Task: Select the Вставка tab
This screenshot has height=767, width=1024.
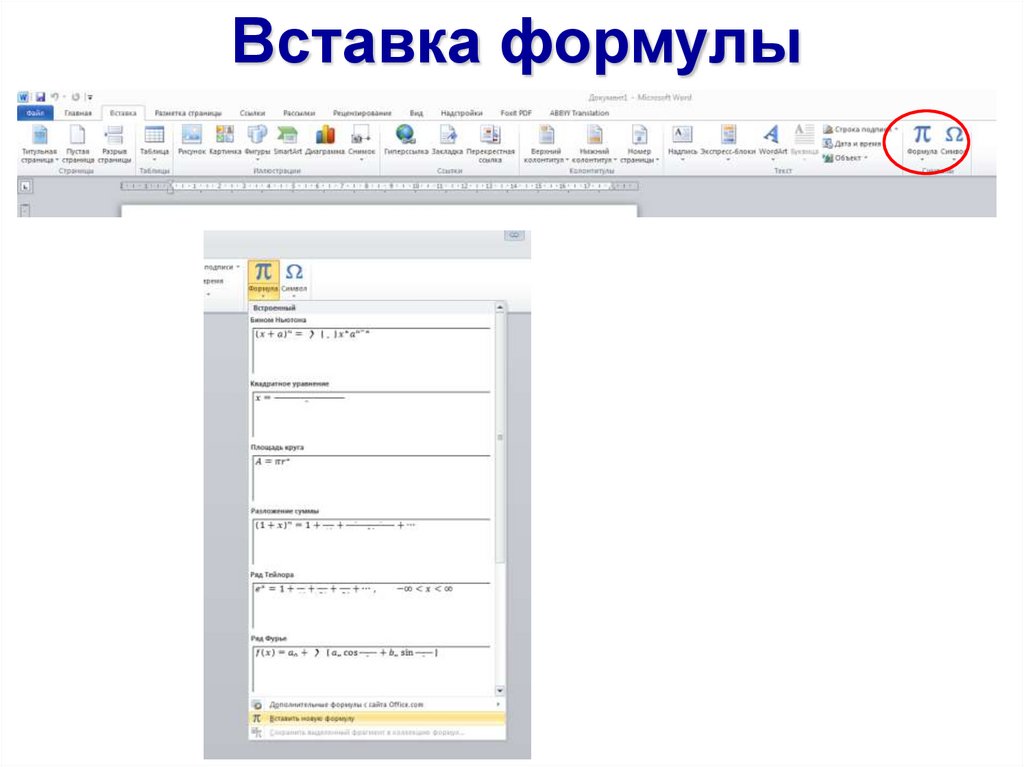Action: [x=123, y=113]
